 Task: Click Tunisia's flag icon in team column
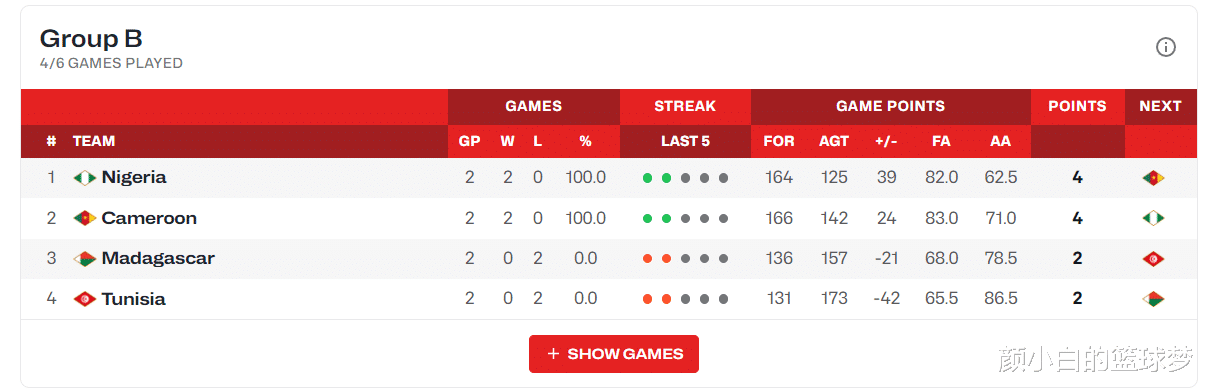pos(85,299)
